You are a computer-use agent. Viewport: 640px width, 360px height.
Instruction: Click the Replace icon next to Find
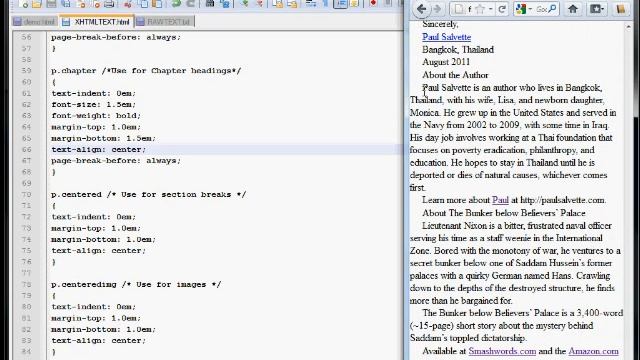point(224,4)
